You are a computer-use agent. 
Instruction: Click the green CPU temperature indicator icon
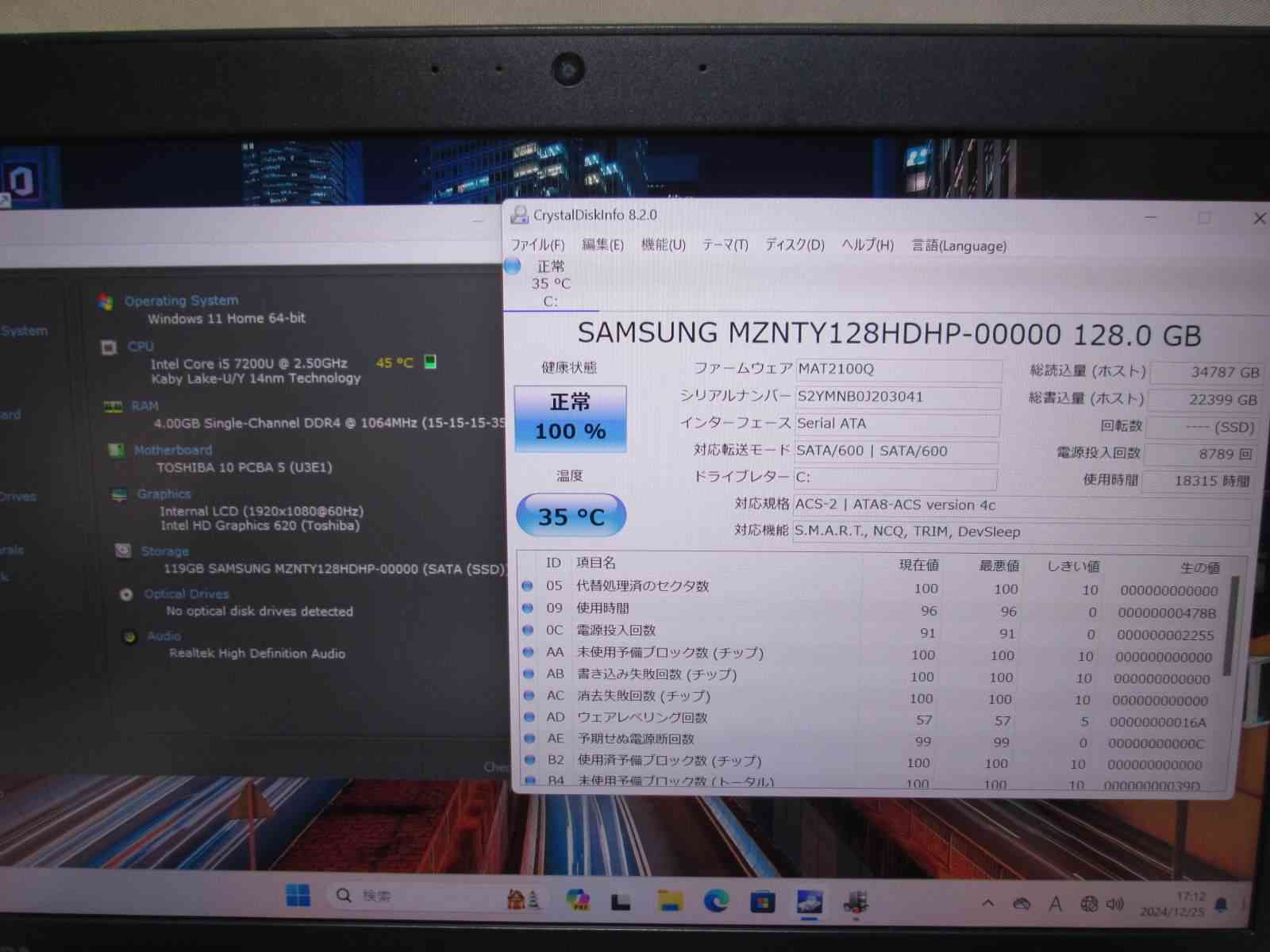tap(430, 363)
